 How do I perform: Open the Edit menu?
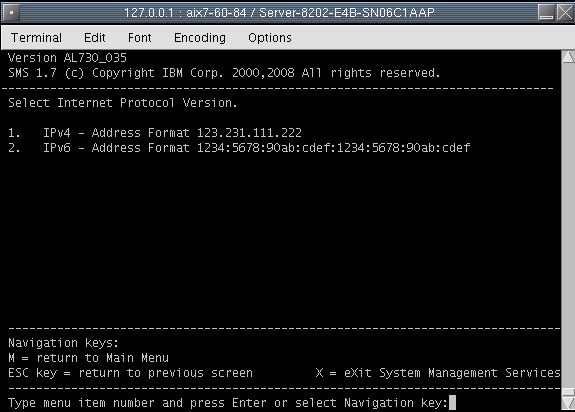point(95,38)
